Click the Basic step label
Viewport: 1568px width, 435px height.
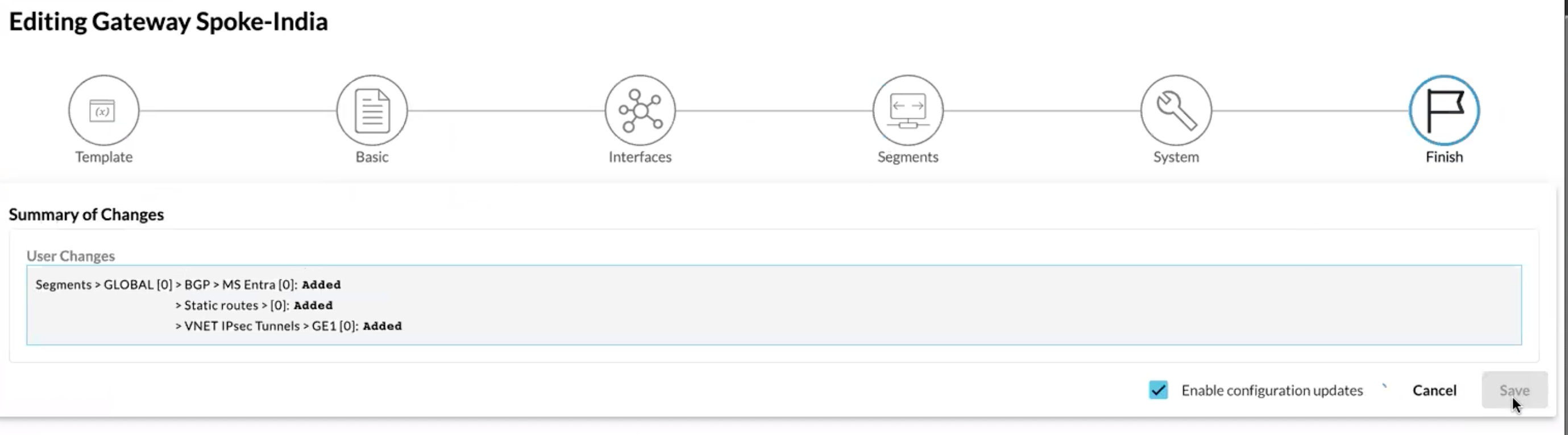pyautogui.click(x=372, y=157)
